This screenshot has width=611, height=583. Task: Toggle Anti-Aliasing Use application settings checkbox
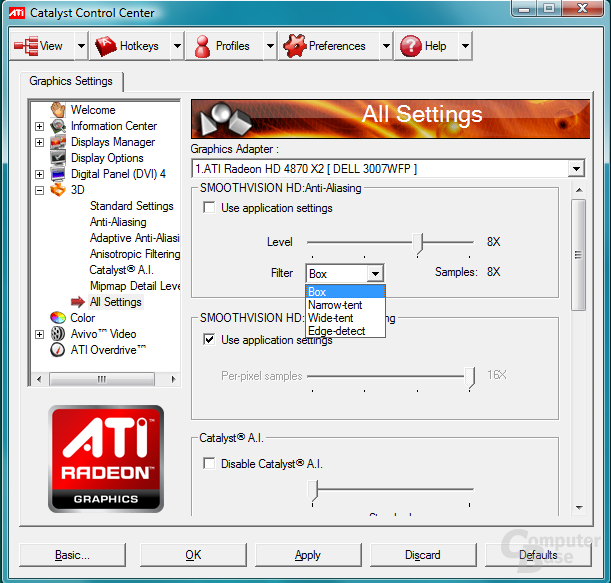coord(209,207)
